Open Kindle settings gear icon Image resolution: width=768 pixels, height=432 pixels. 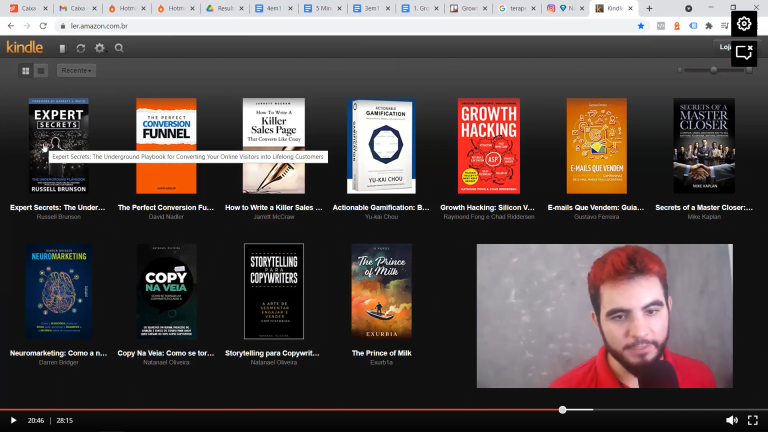pyautogui.click(x=99, y=48)
